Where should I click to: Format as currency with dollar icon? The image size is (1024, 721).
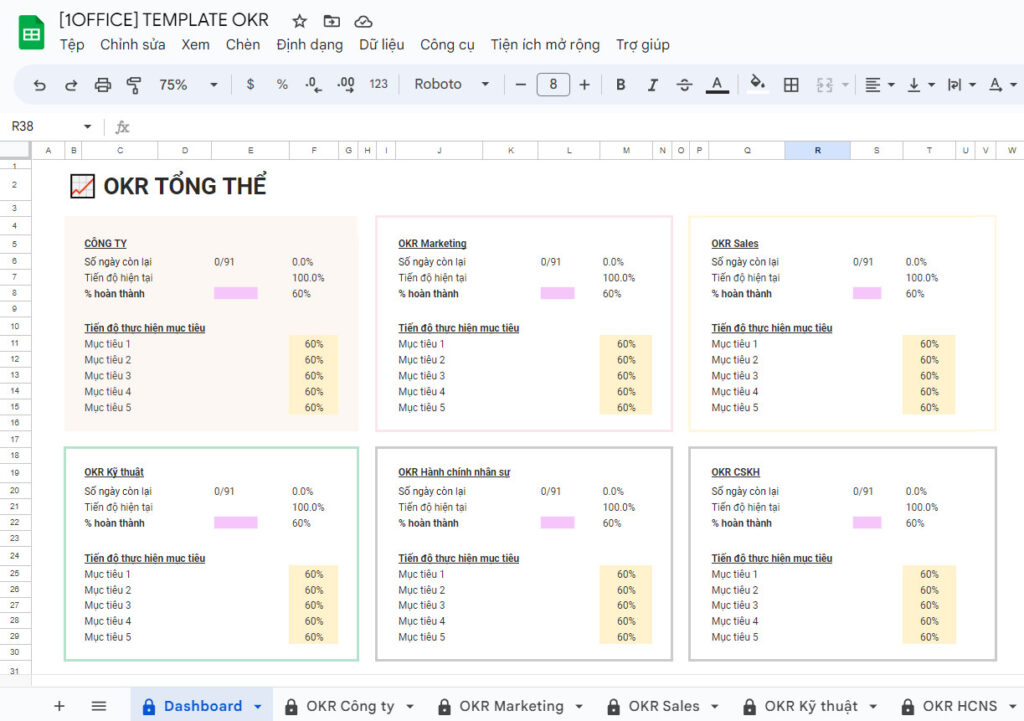point(250,84)
